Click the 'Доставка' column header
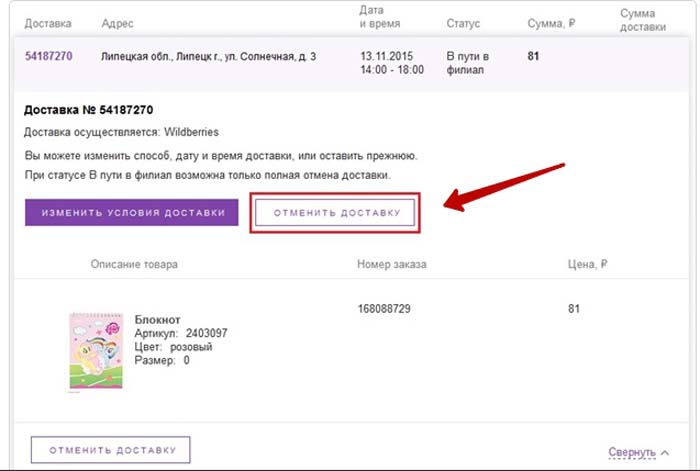Screen dimensions: 700x471 coord(48,23)
